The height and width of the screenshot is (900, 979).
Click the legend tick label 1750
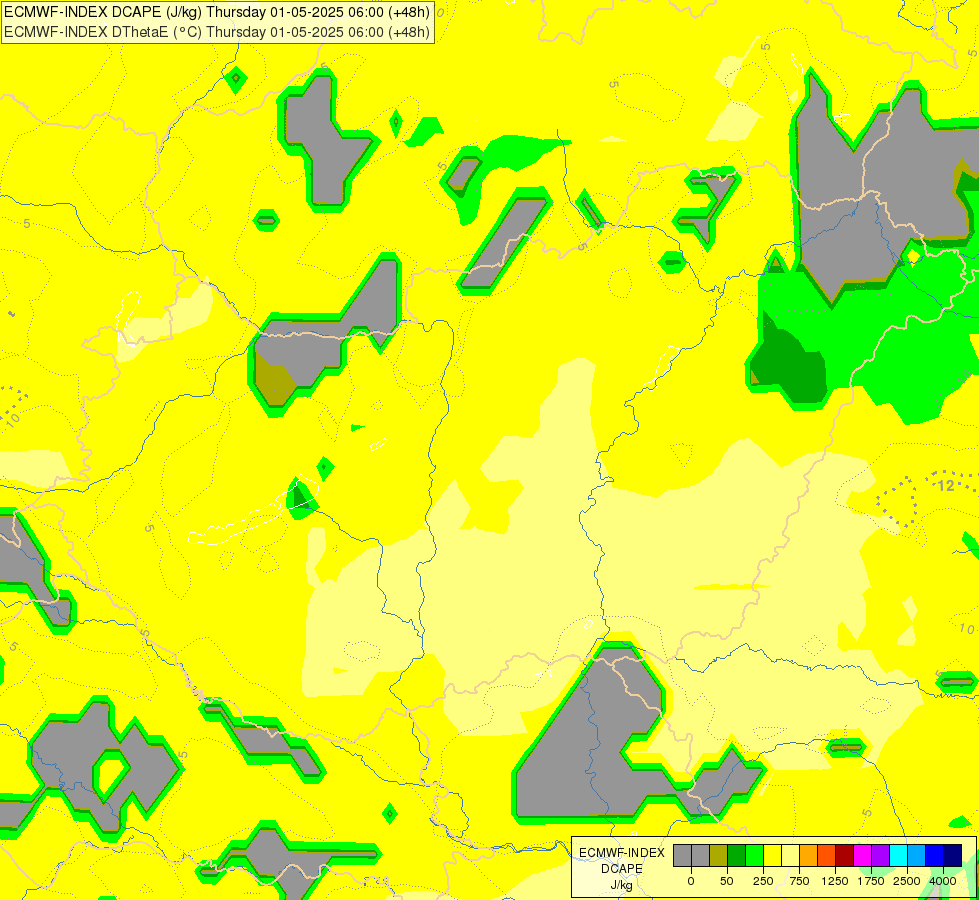[871, 881]
